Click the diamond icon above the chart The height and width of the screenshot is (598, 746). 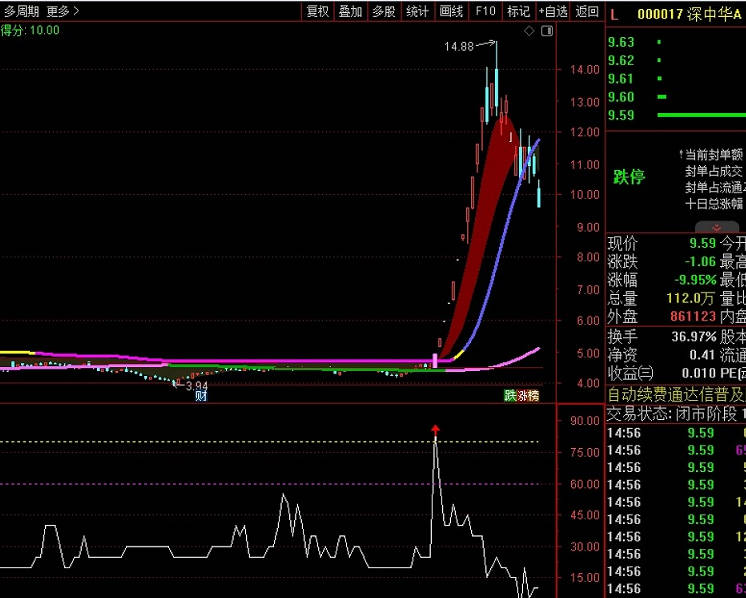[x=529, y=31]
